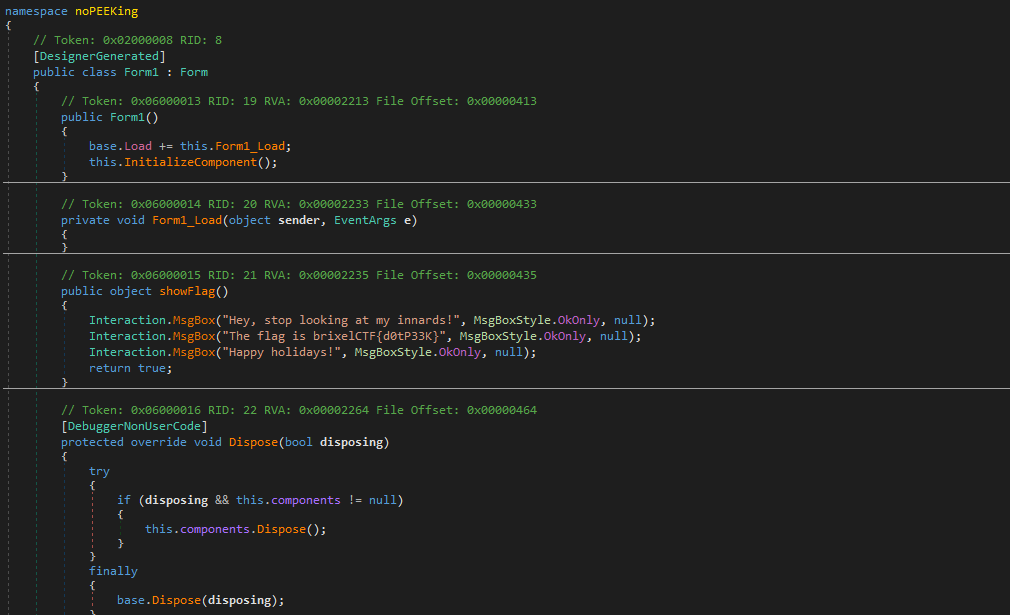Click Dispose in base.Dispose(disposing) line
The width and height of the screenshot is (1010, 615).
[173, 600]
